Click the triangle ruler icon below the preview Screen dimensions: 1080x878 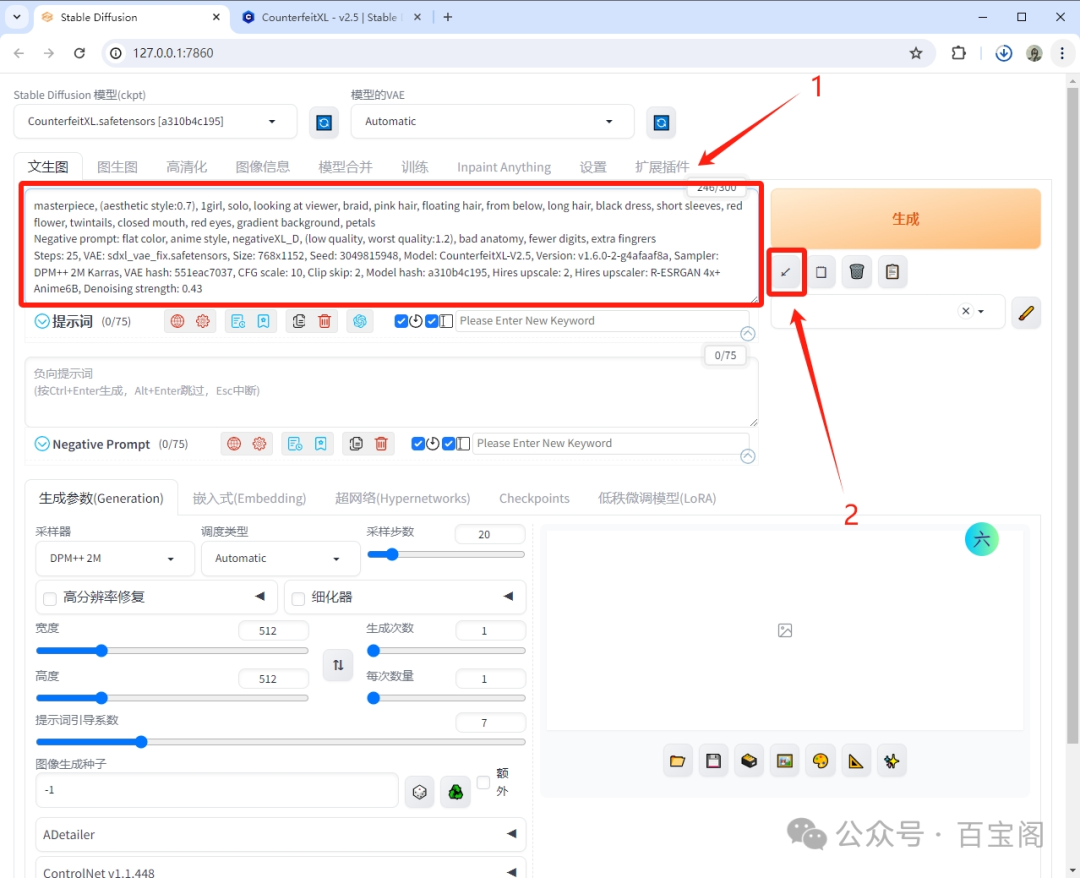coord(856,761)
